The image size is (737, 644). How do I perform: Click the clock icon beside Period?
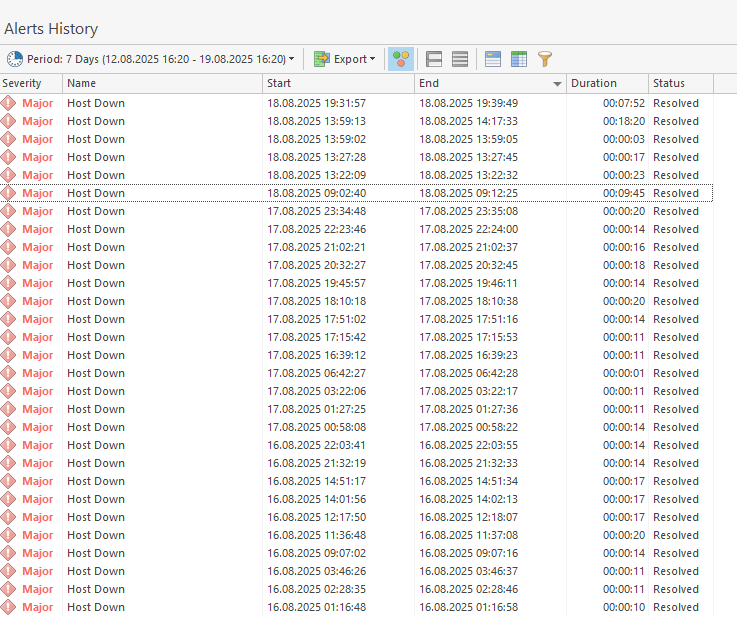pyautogui.click(x=15, y=59)
